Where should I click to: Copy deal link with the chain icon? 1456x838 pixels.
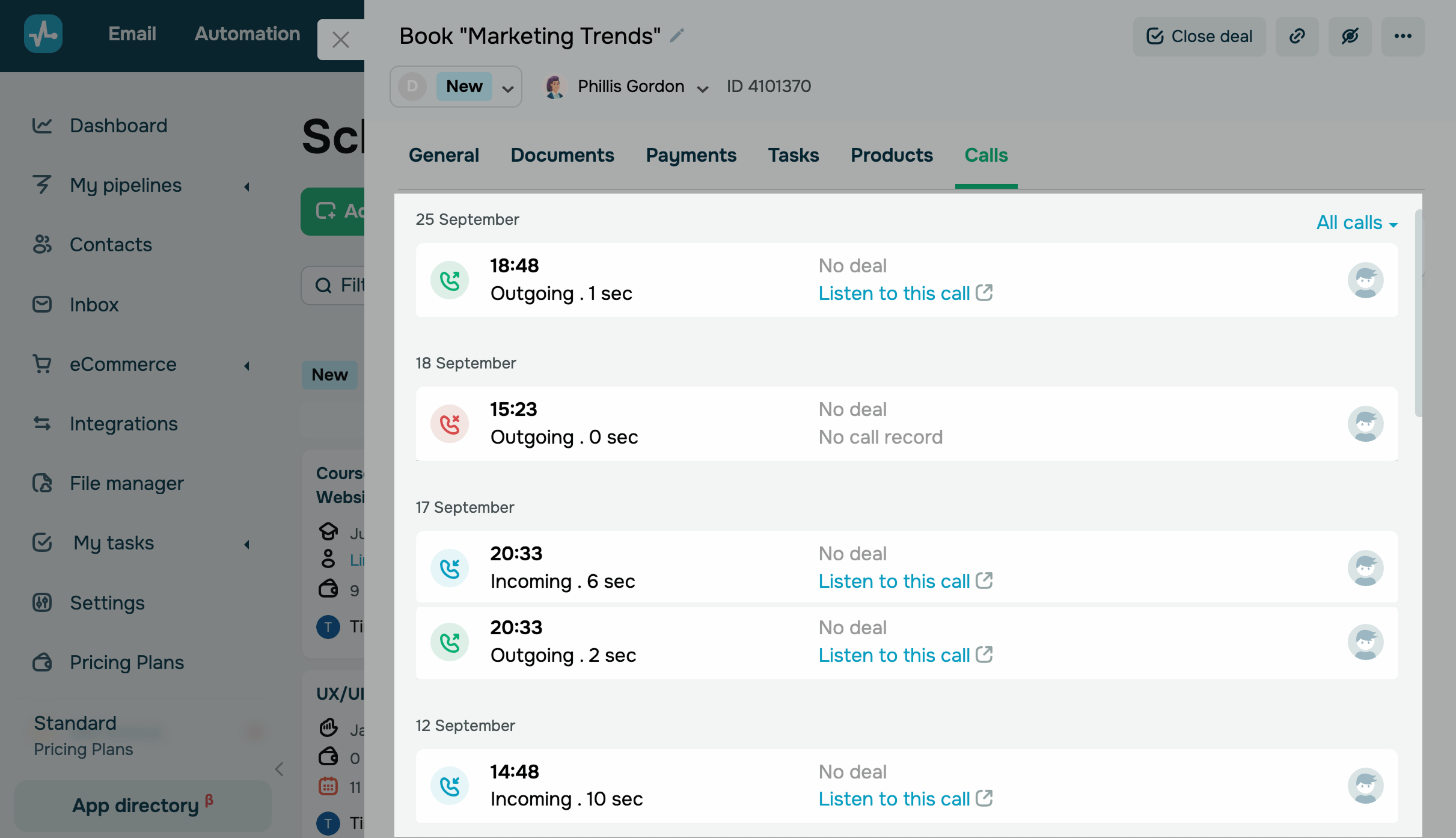(1297, 36)
